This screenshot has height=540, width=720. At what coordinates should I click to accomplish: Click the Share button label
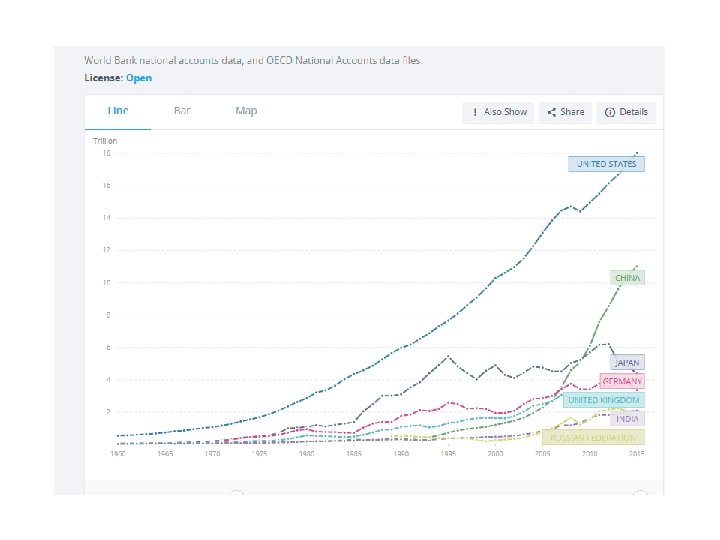(572, 112)
